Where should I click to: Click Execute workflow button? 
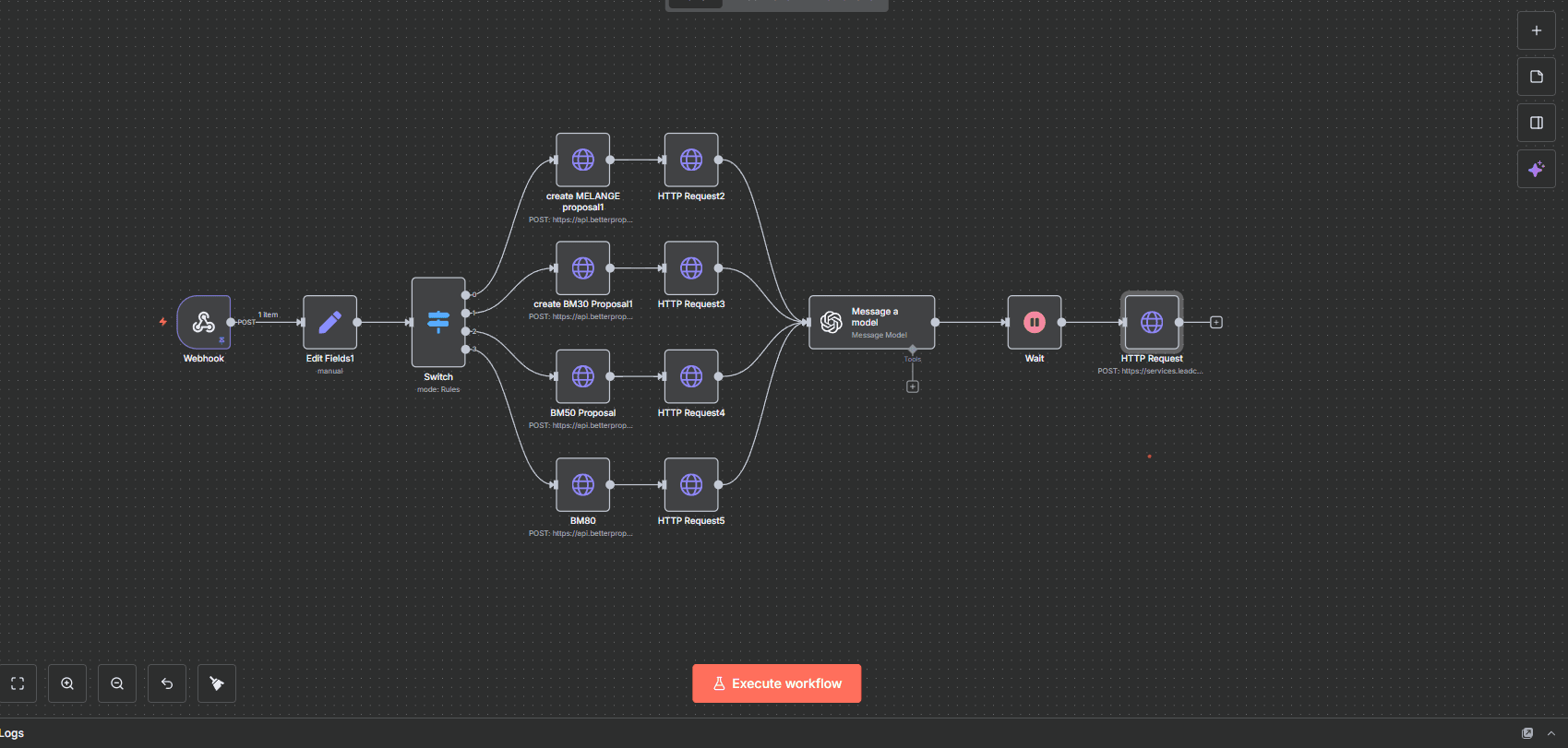click(777, 683)
